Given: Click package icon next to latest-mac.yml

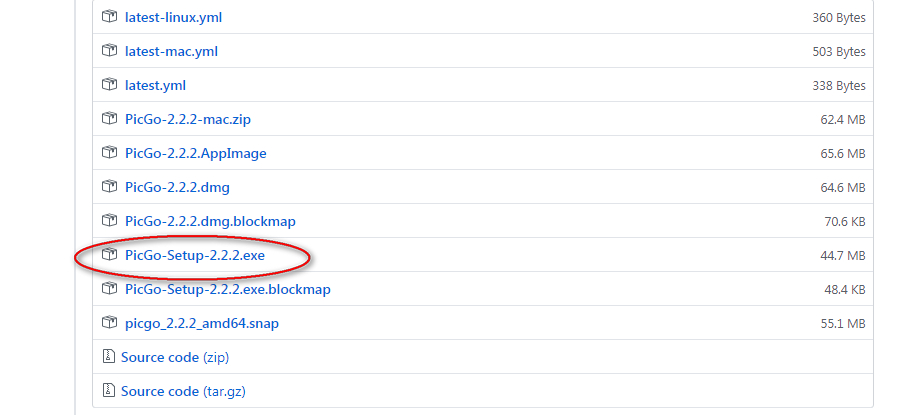Looking at the screenshot, I should point(110,51).
